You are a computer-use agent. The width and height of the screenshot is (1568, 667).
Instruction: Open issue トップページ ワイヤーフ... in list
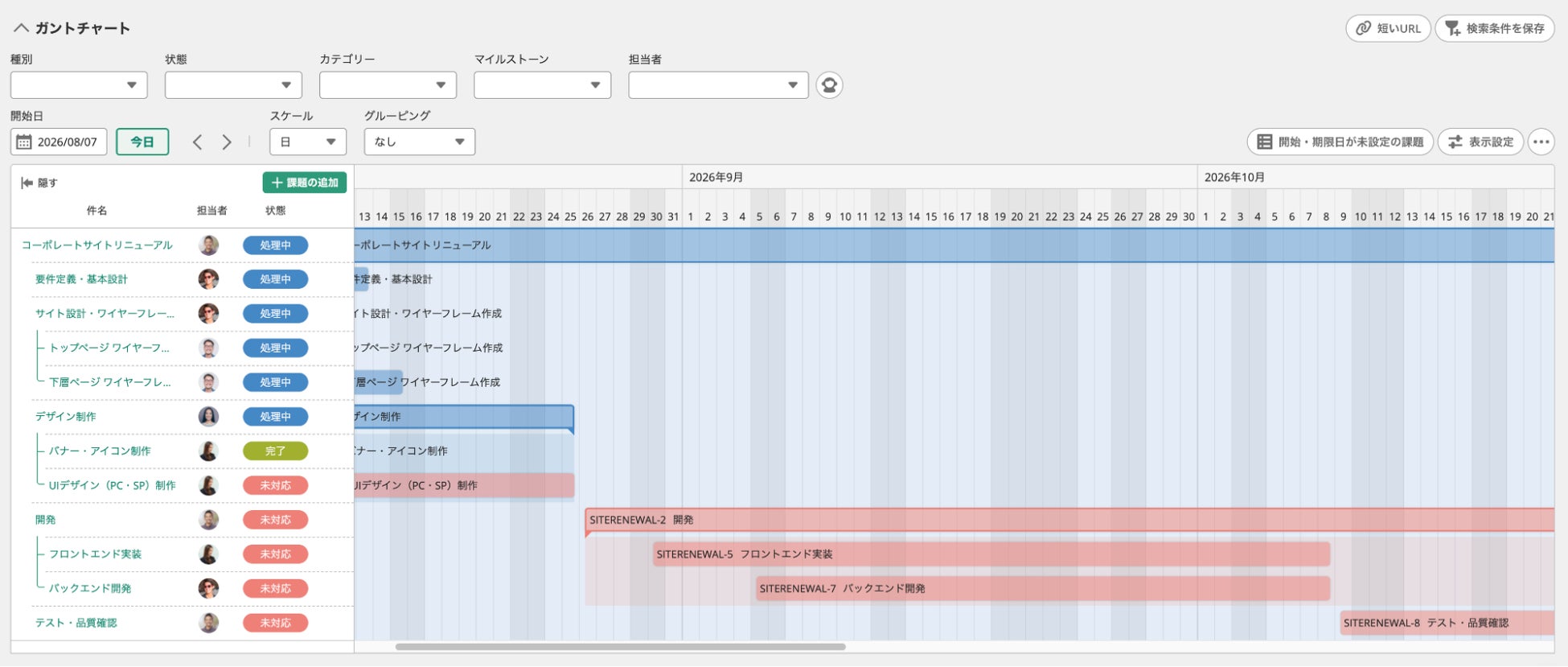[x=109, y=348]
